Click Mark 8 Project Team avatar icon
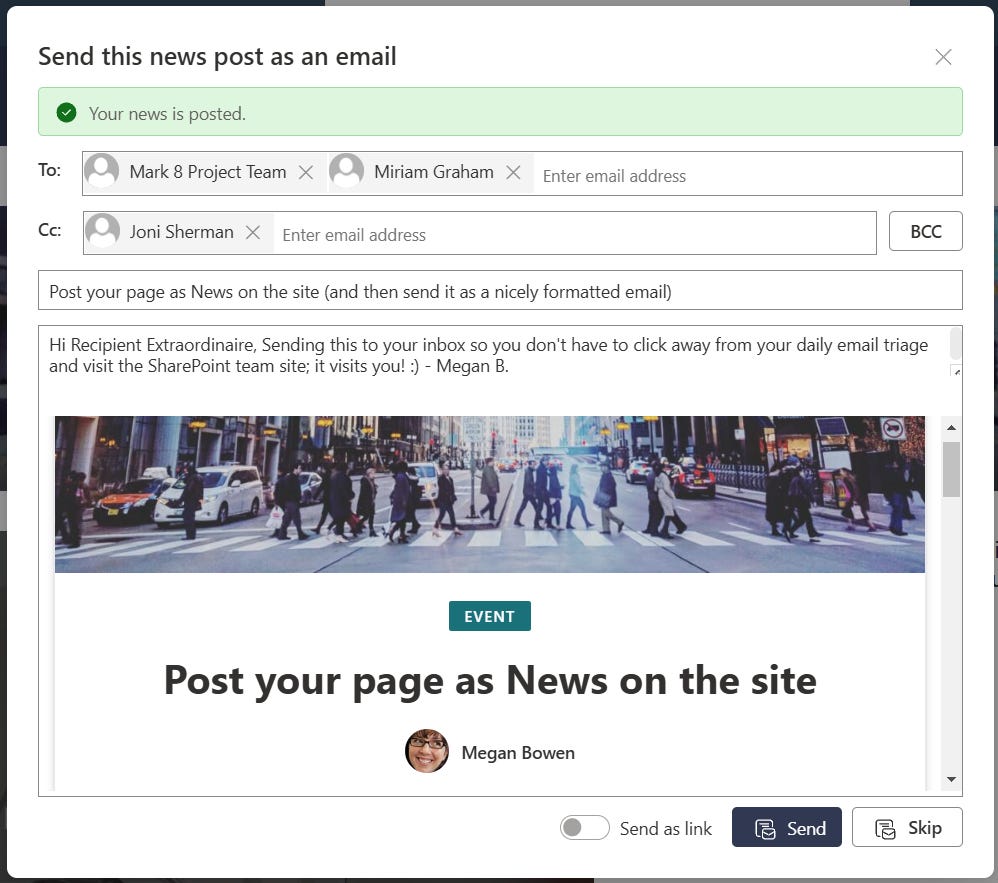This screenshot has width=998, height=883. pyautogui.click(x=102, y=171)
